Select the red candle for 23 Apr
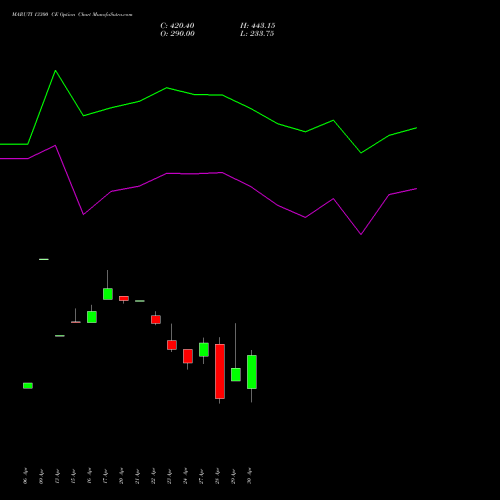 pos(172,345)
